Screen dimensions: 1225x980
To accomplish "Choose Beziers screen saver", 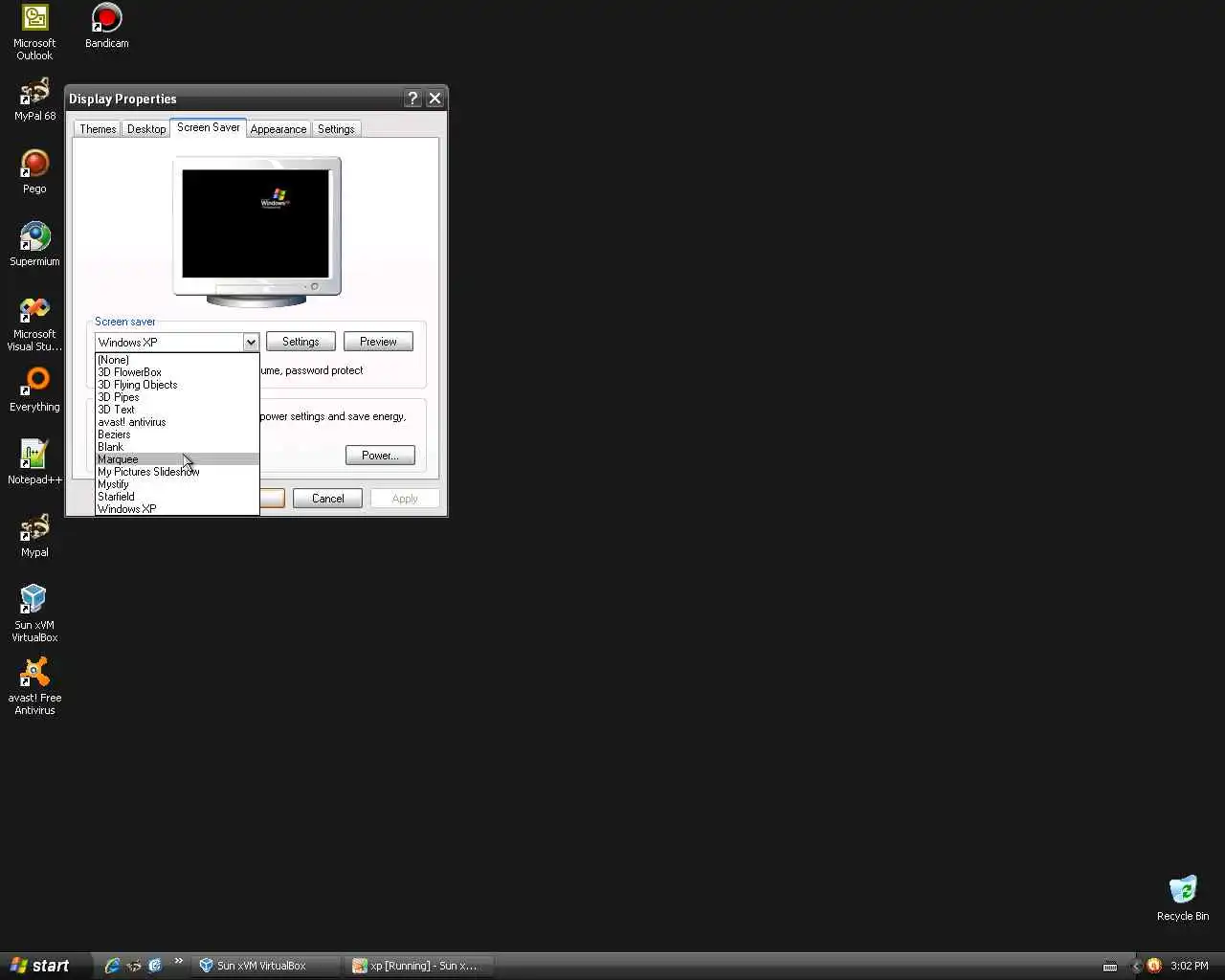I will tap(177, 434).
